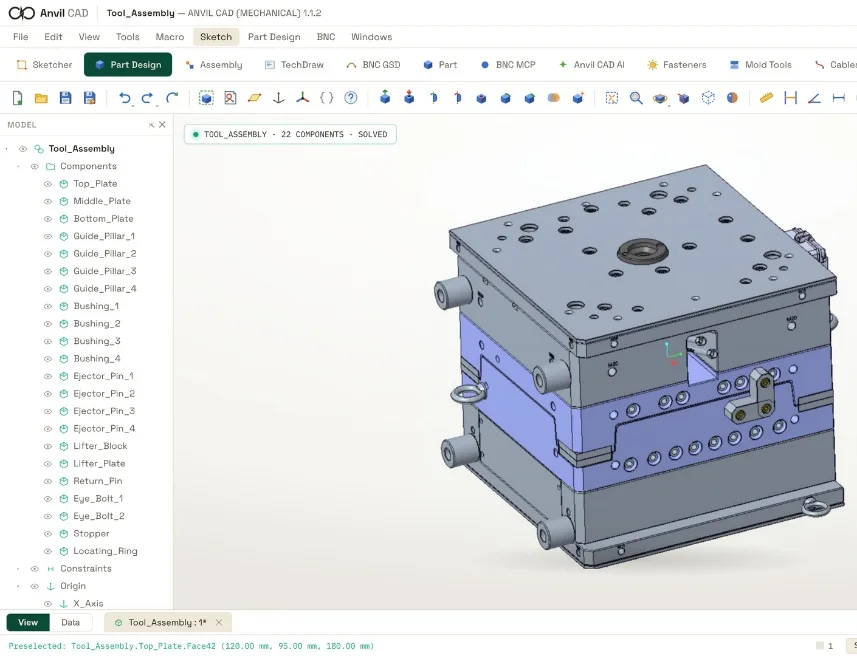Toggle visibility of Ejector_Pin_1
The height and width of the screenshot is (656, 857).
(x=48, y=376)
